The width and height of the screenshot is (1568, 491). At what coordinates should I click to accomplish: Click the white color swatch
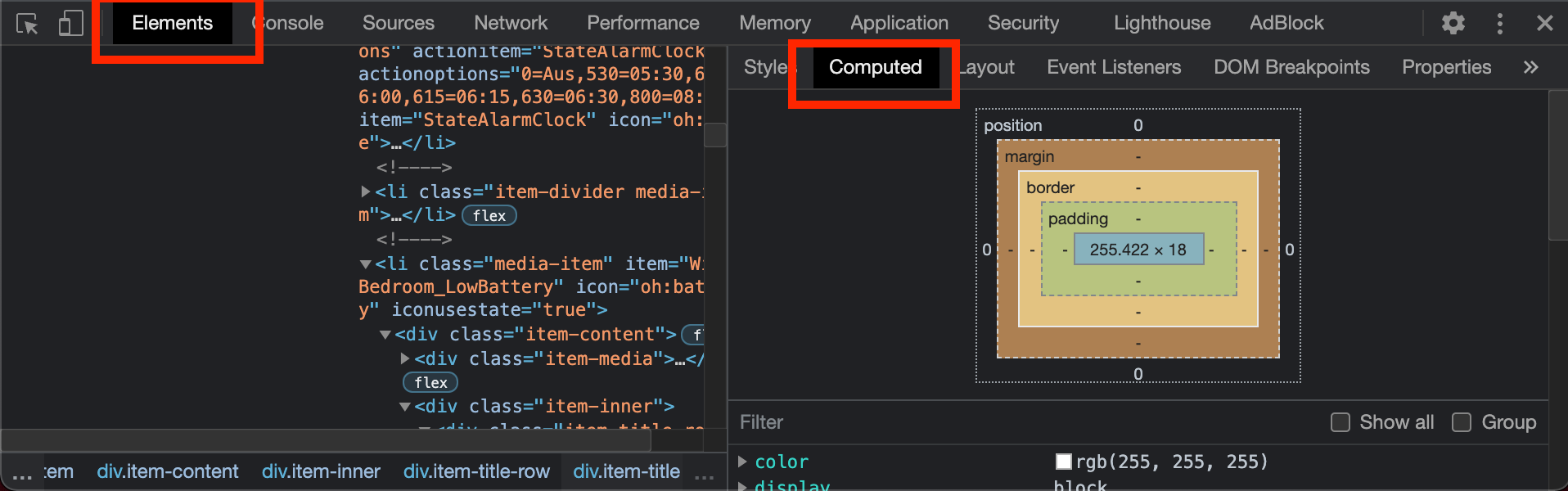click(1063, 462)
